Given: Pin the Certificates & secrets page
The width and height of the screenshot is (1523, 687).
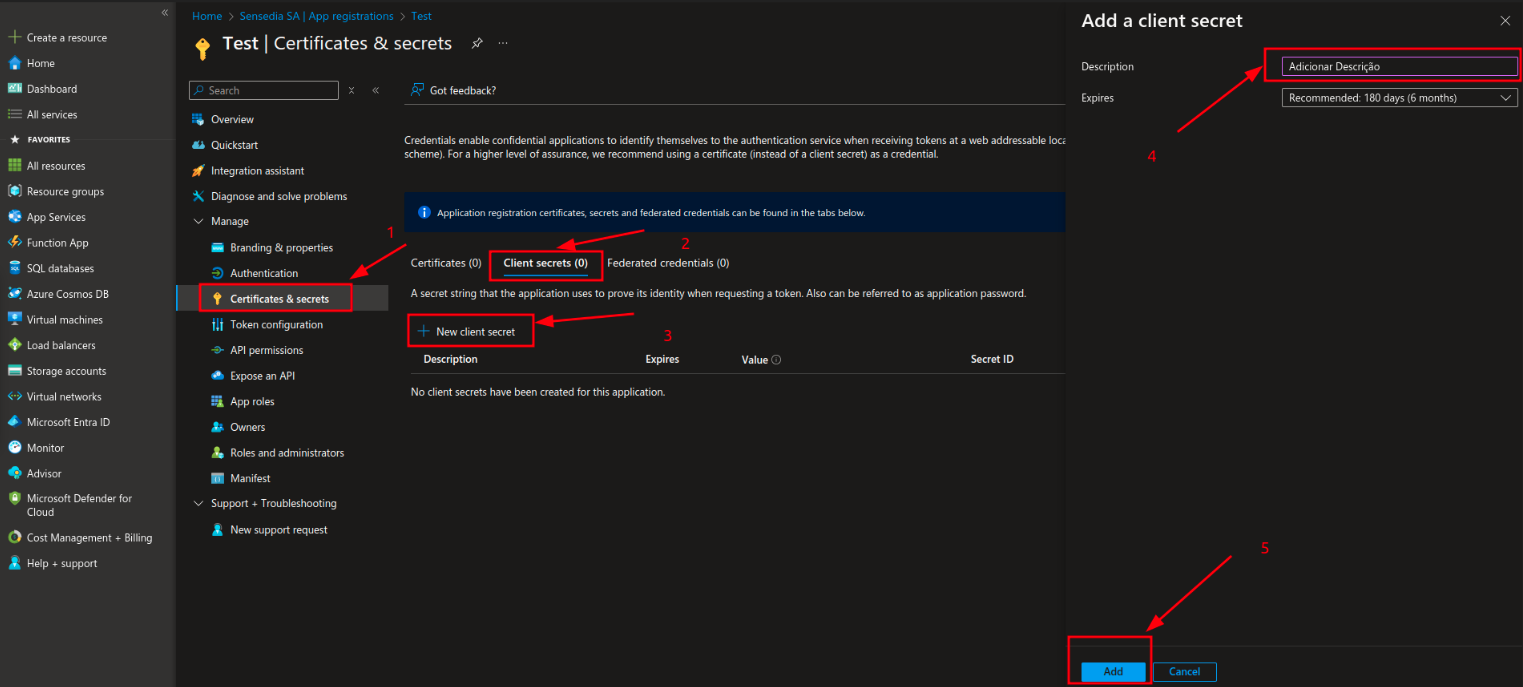Looking at the screenshot, I should pos(477,44).
